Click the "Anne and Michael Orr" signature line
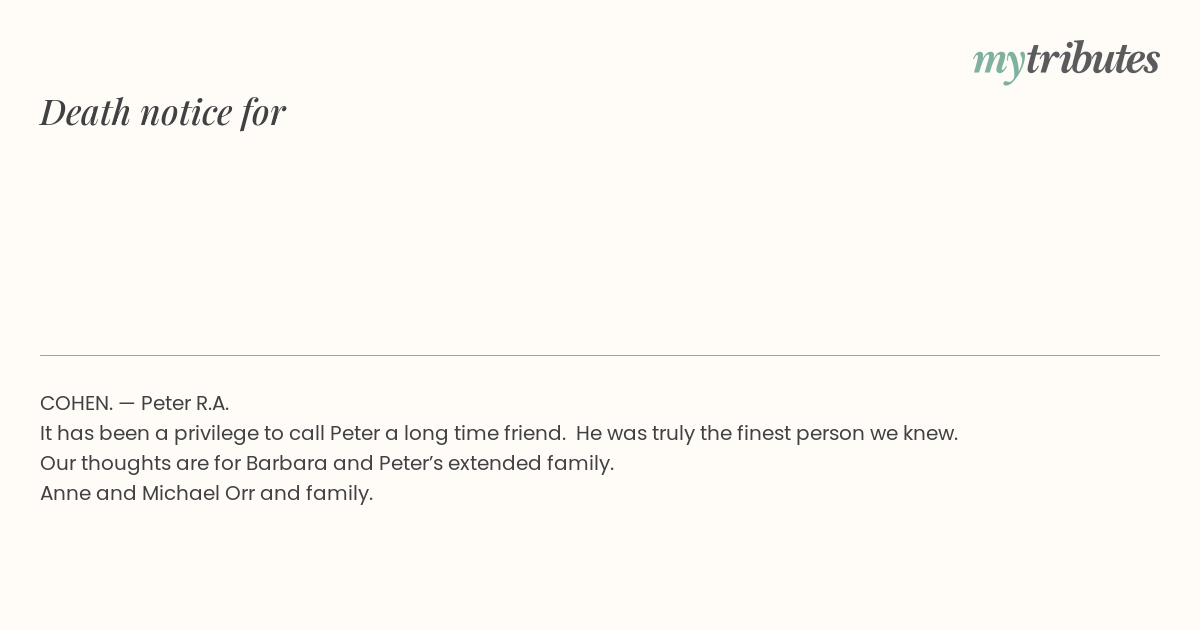This screenshot has height=630, width=1200. 206,493
